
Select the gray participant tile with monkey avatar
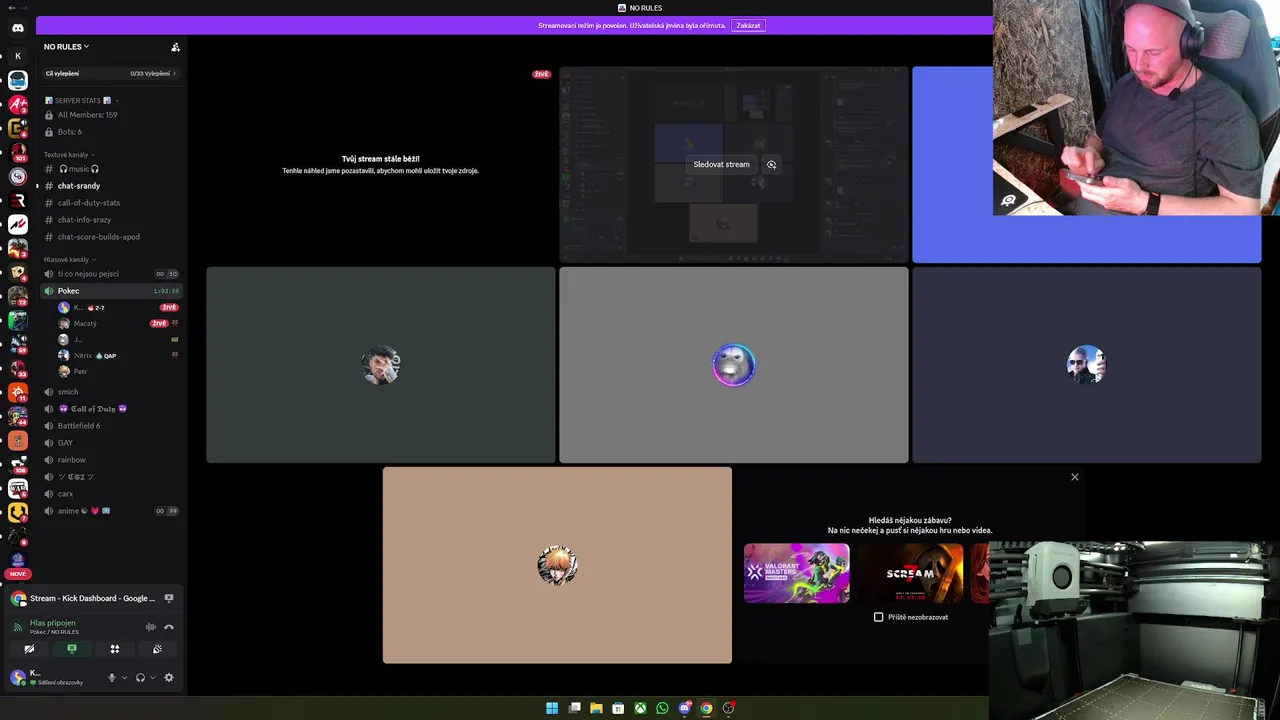click(734, 365)
